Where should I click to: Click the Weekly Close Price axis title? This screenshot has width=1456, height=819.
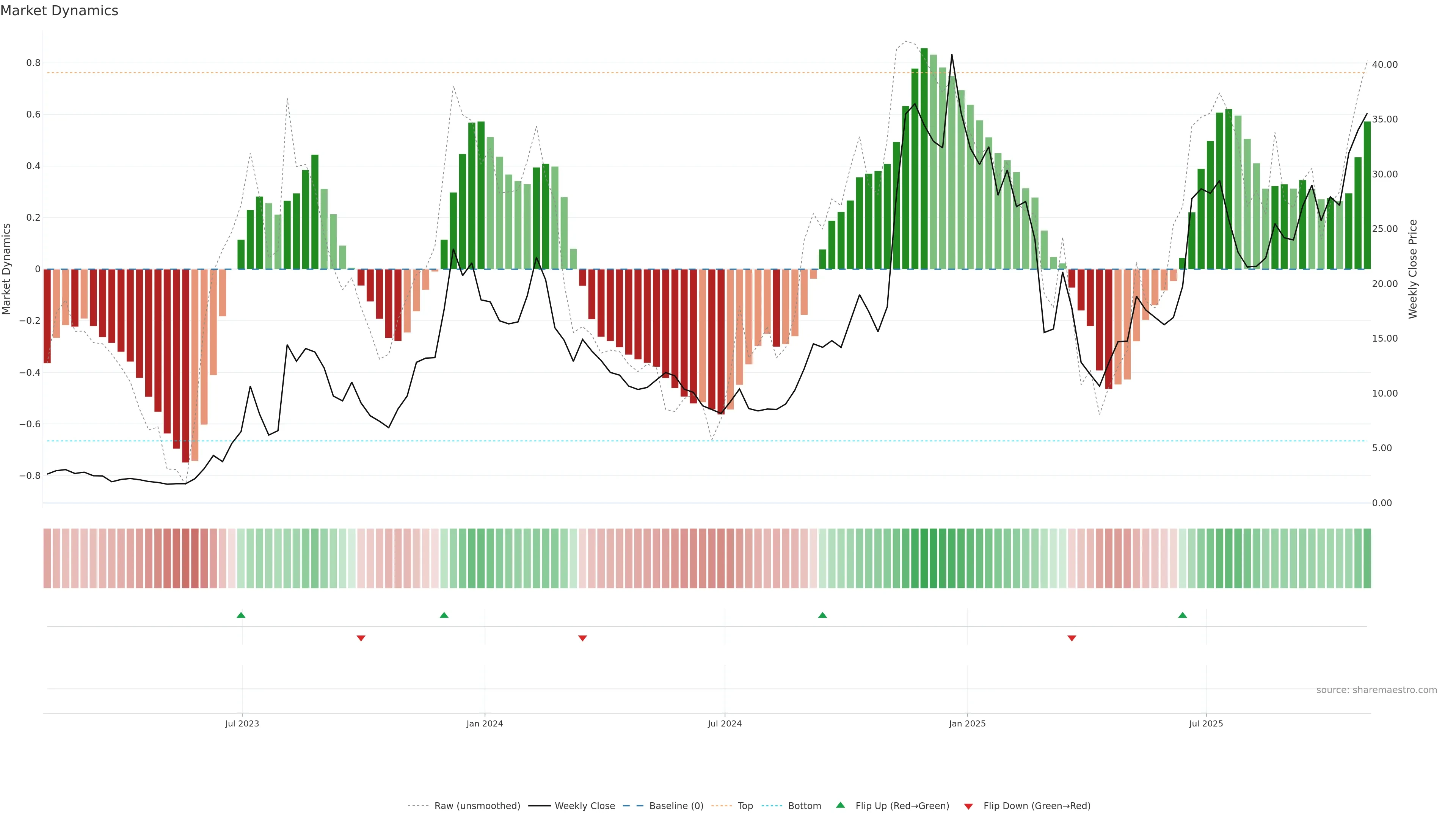[x=1413, y=269]
